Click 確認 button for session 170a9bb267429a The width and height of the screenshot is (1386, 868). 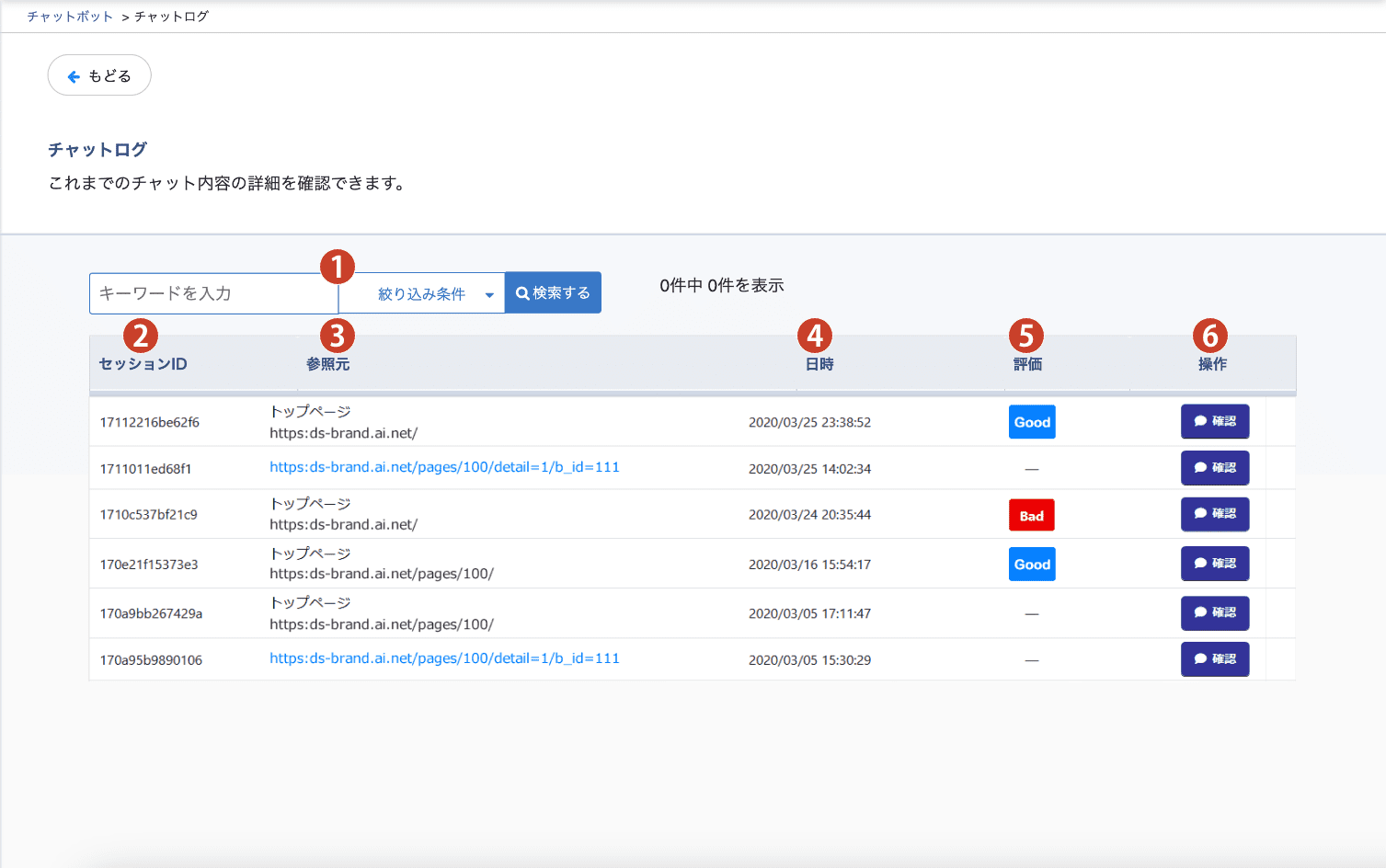pyautogui.click(x=1214, y=612)
